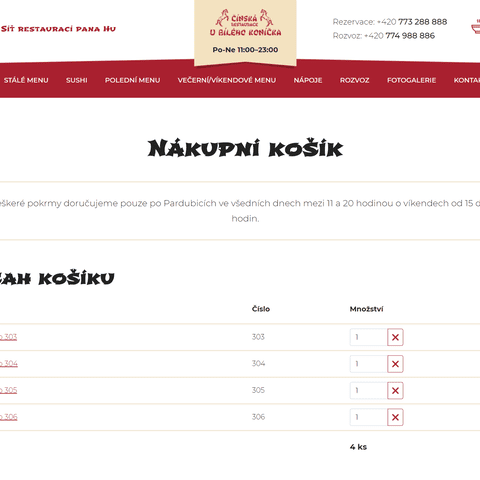Remove item 303 with its red X
The width and height of the screenshot is (480, 480).
(x=395, y=337)
